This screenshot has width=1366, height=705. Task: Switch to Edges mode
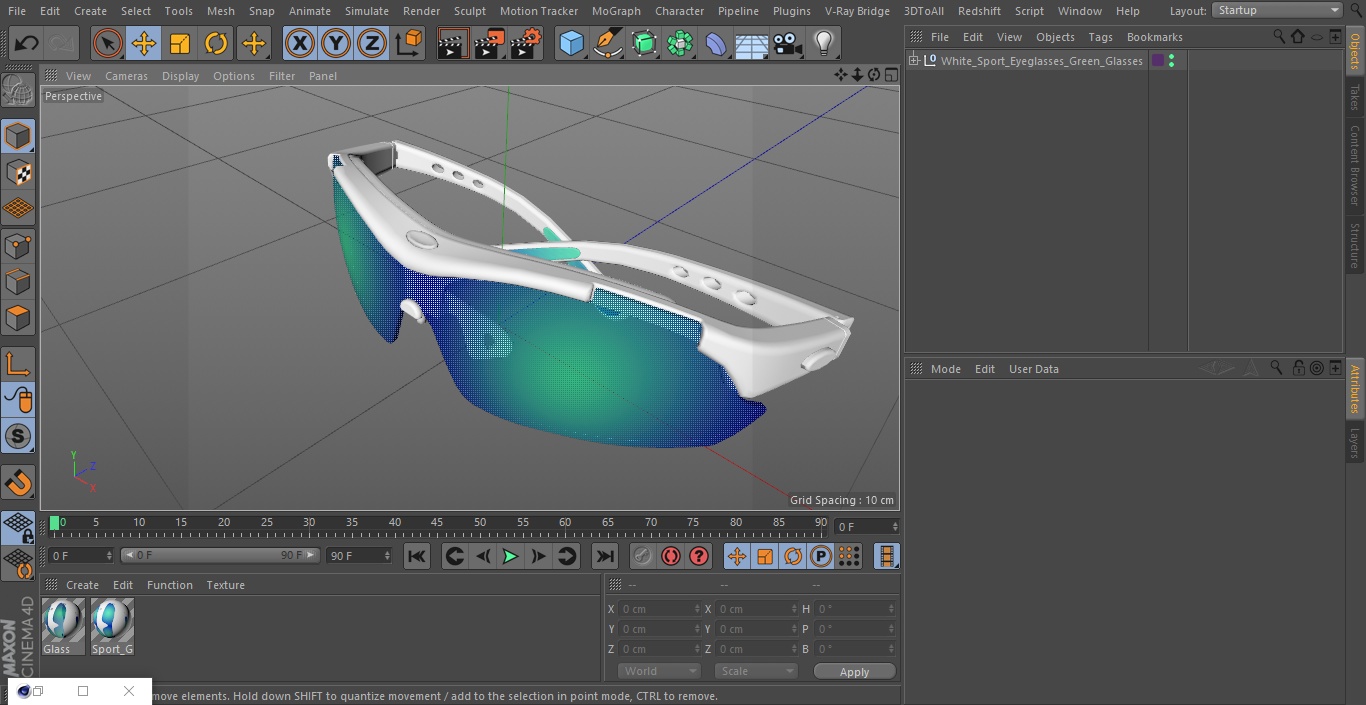(18, 281)
